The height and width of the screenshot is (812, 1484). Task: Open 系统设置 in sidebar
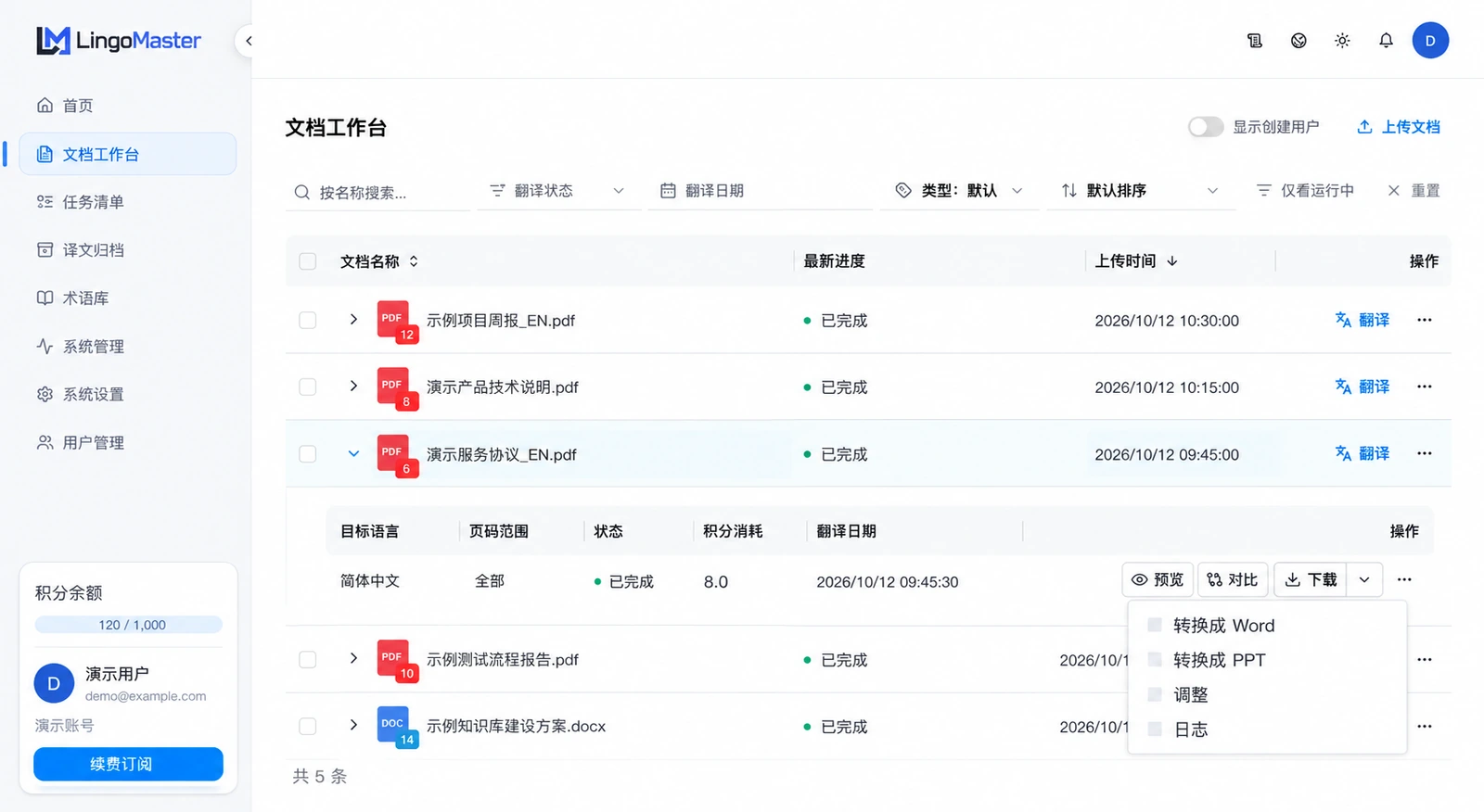pyautogui.click(x=128, y=395)
